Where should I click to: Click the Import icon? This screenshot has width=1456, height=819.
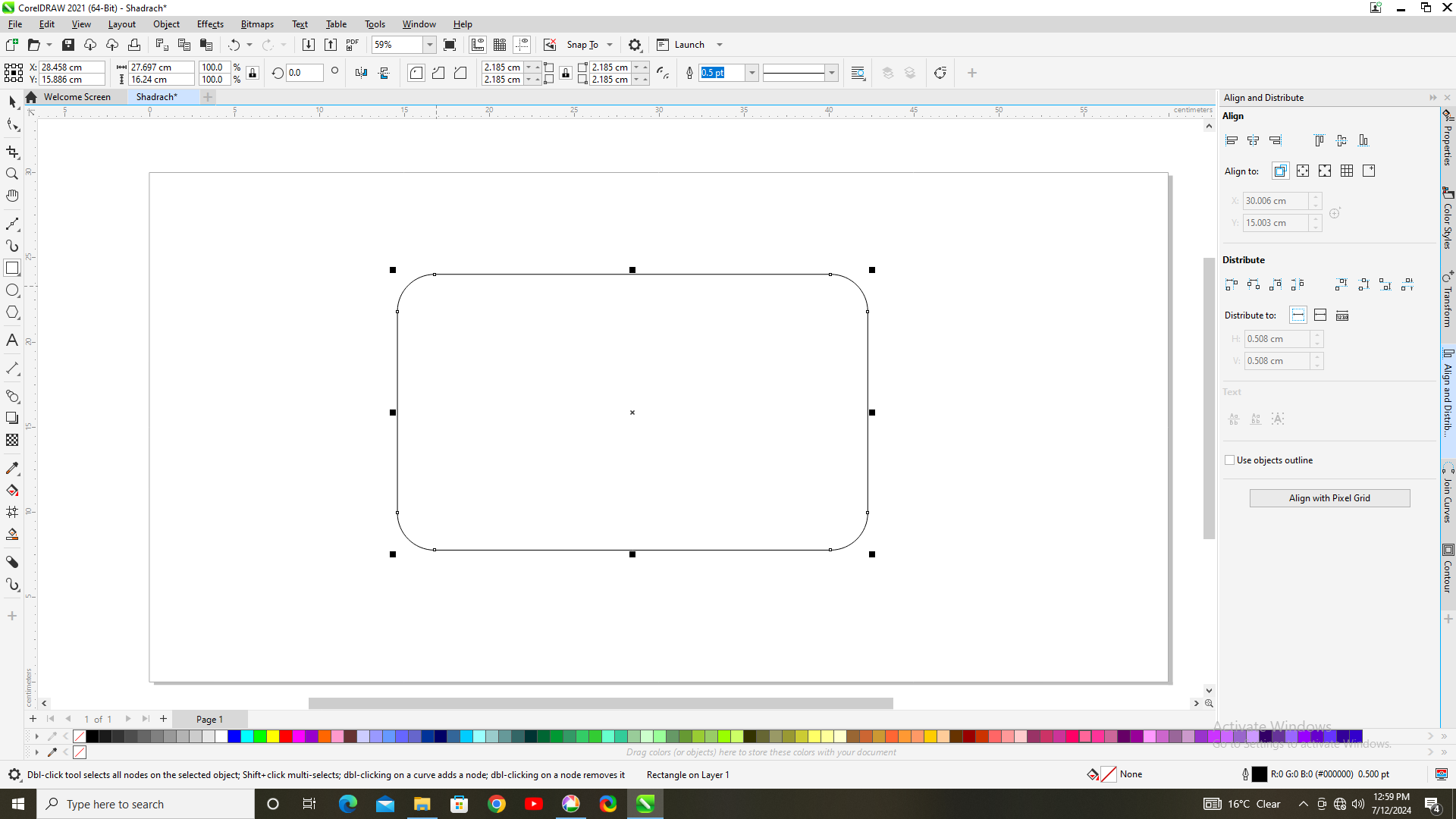309,45
